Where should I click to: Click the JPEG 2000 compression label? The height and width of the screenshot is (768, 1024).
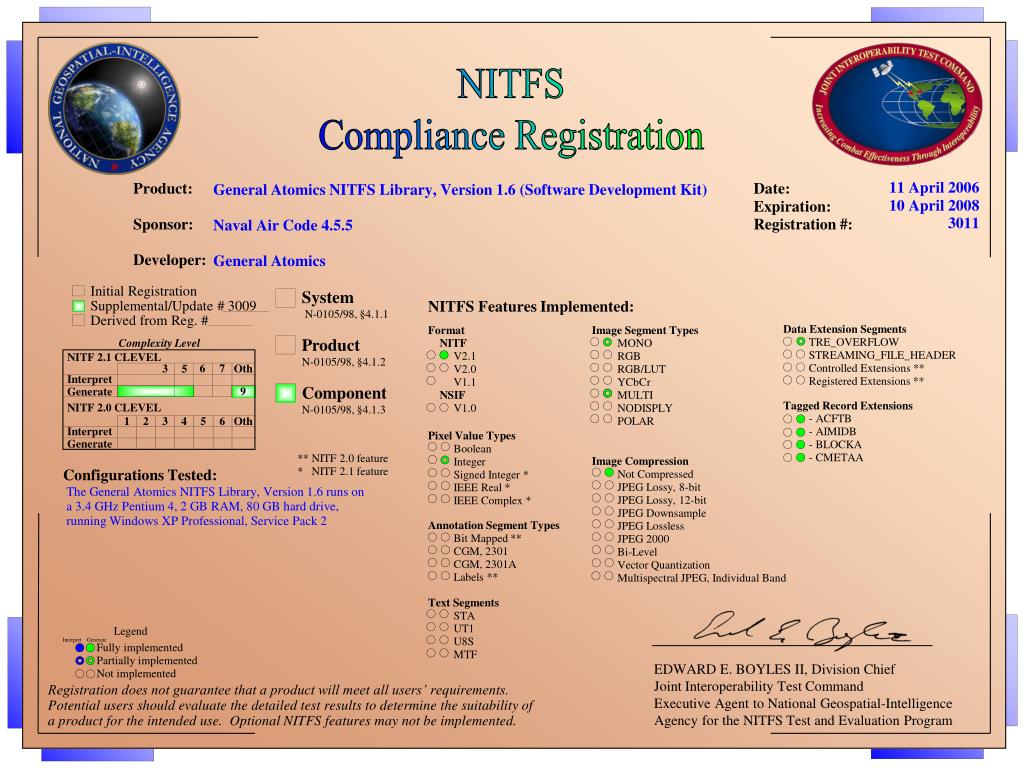point(643,539)
